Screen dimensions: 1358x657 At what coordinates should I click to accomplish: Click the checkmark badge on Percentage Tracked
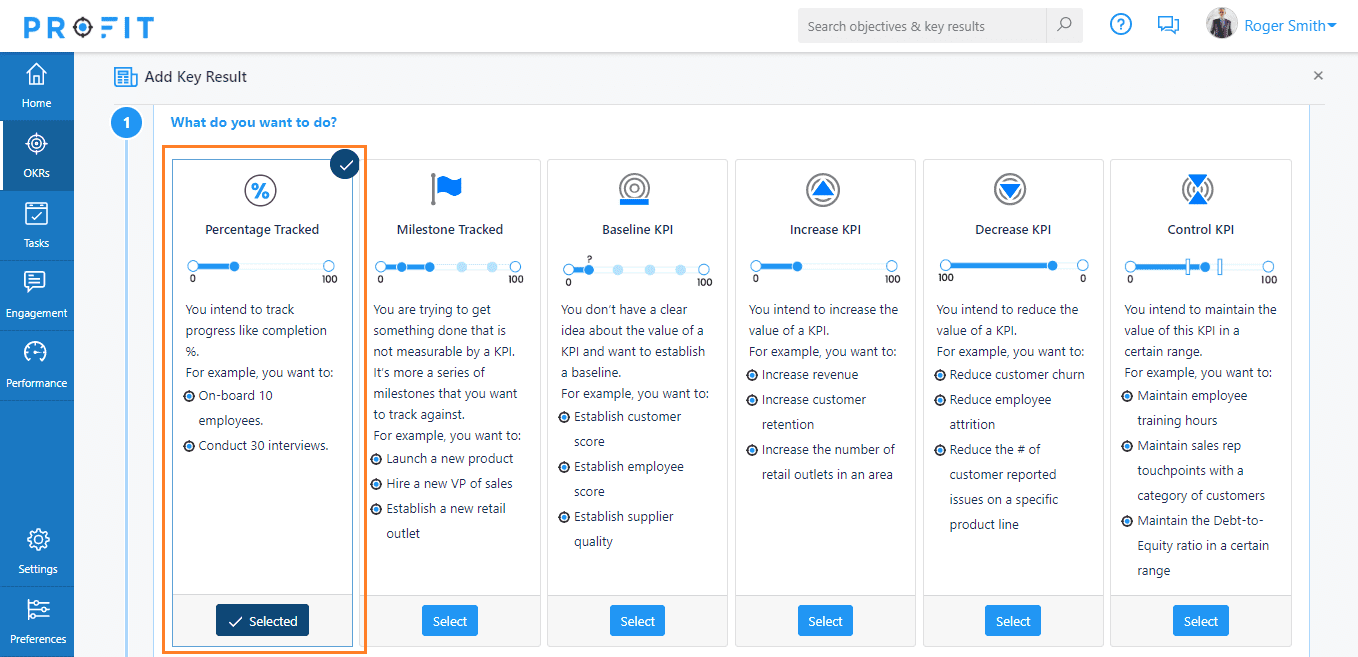pos(345,165)
